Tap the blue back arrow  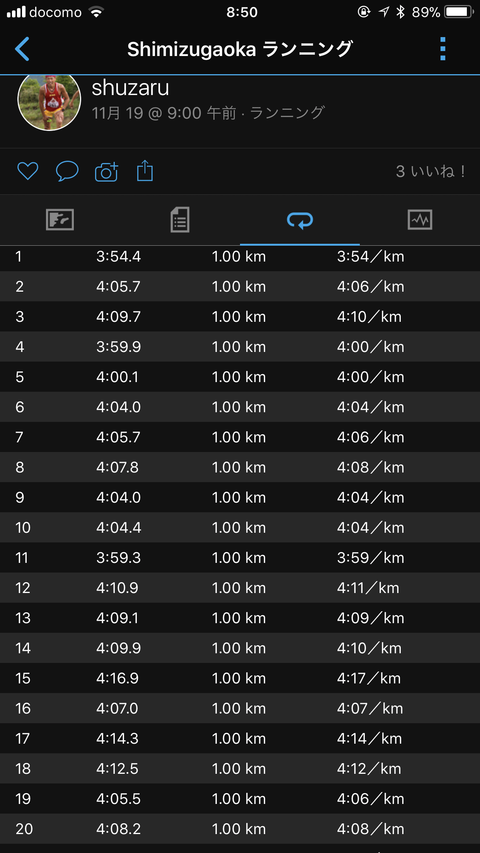coord(22,49)
